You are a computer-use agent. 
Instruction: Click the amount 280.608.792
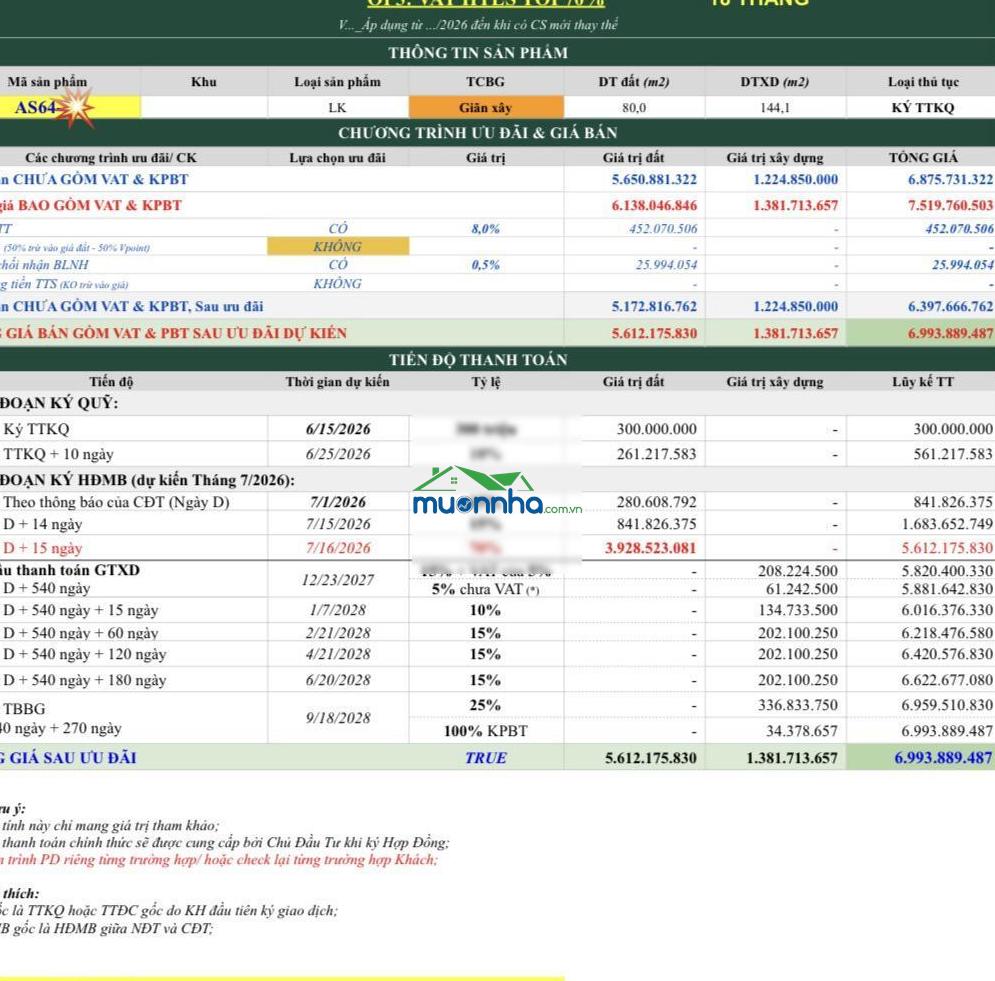656,502
